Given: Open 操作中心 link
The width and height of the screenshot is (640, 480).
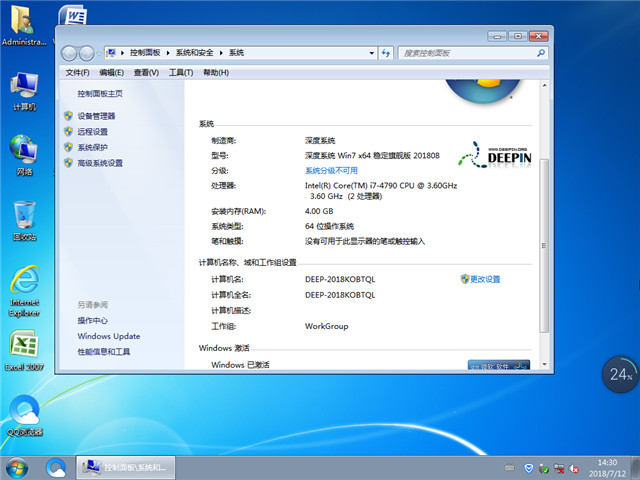Looking at the screenshot, I should click(93, 320).
